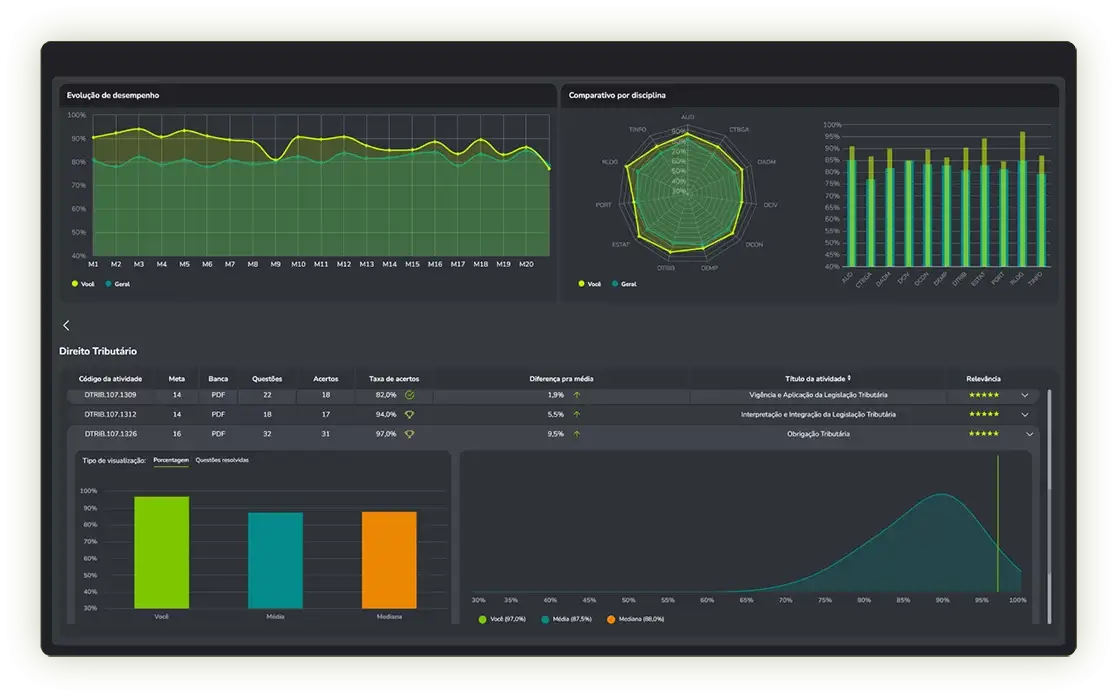The width and height of the screenshot is (1117, 696).
Task: Open activity Vigência e Aplicação da Legislação Tributária
Action: click(x=817, y=395)
